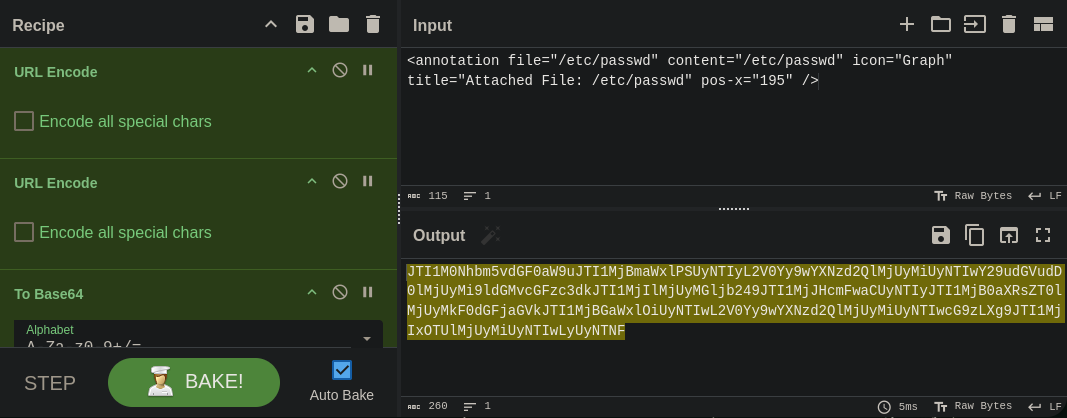
Task: Clear the recipe with trash icon
Action: click(373, 25)
